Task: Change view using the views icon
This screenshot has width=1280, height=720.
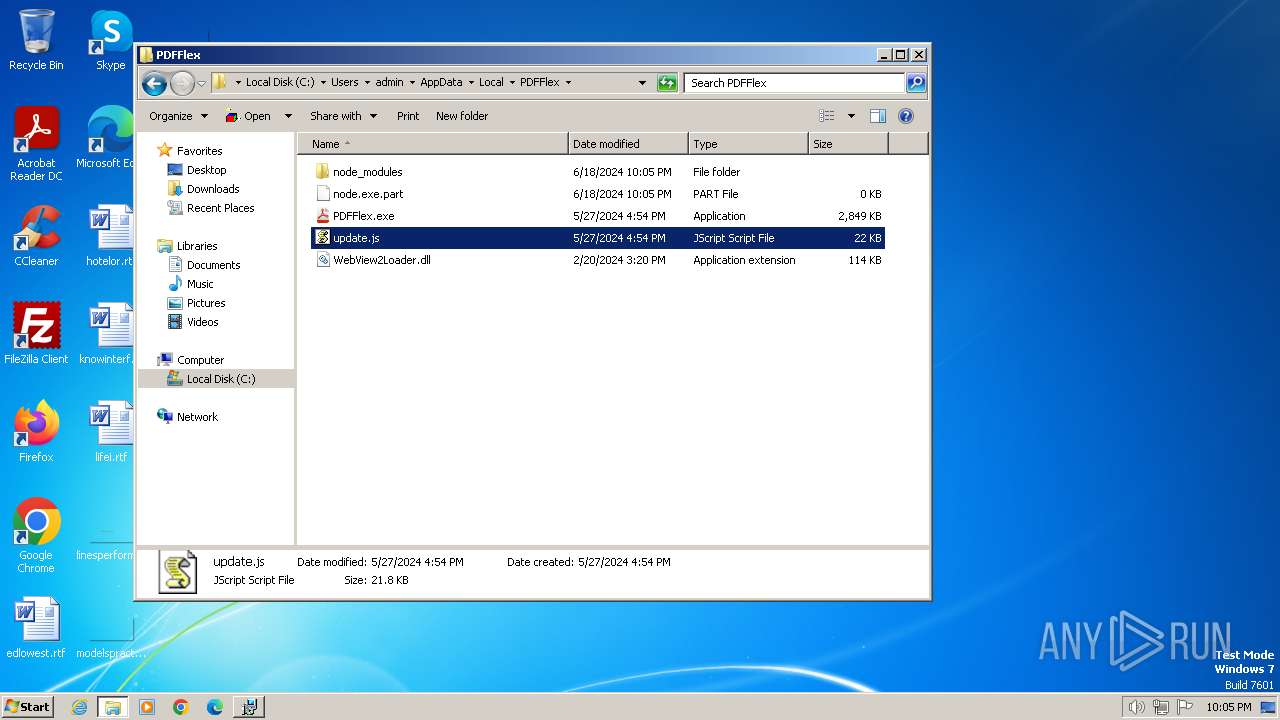Action: tap(827, 116)
